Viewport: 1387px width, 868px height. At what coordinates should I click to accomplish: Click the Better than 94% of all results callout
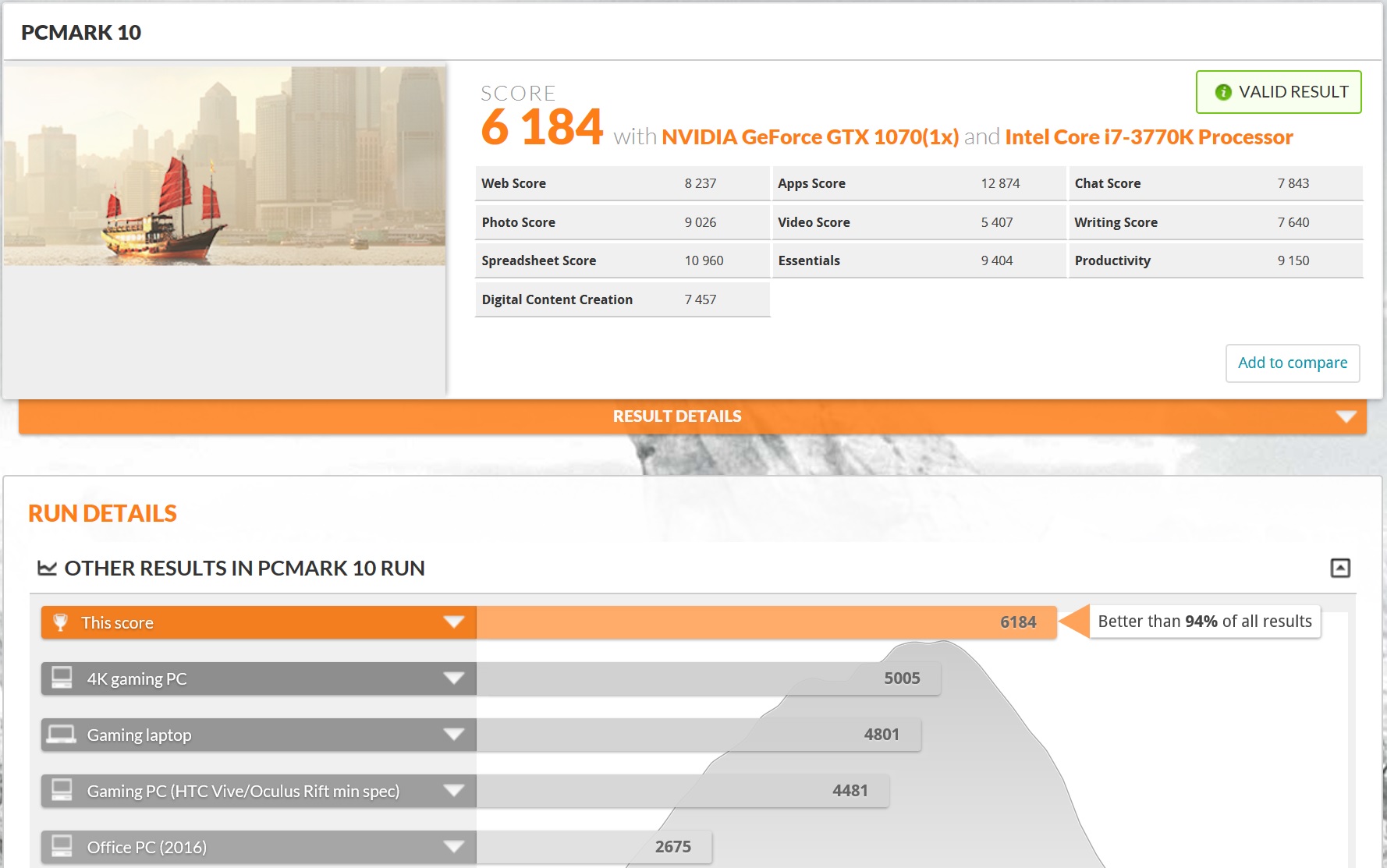pyautogui.click(x=1204, y=622)
